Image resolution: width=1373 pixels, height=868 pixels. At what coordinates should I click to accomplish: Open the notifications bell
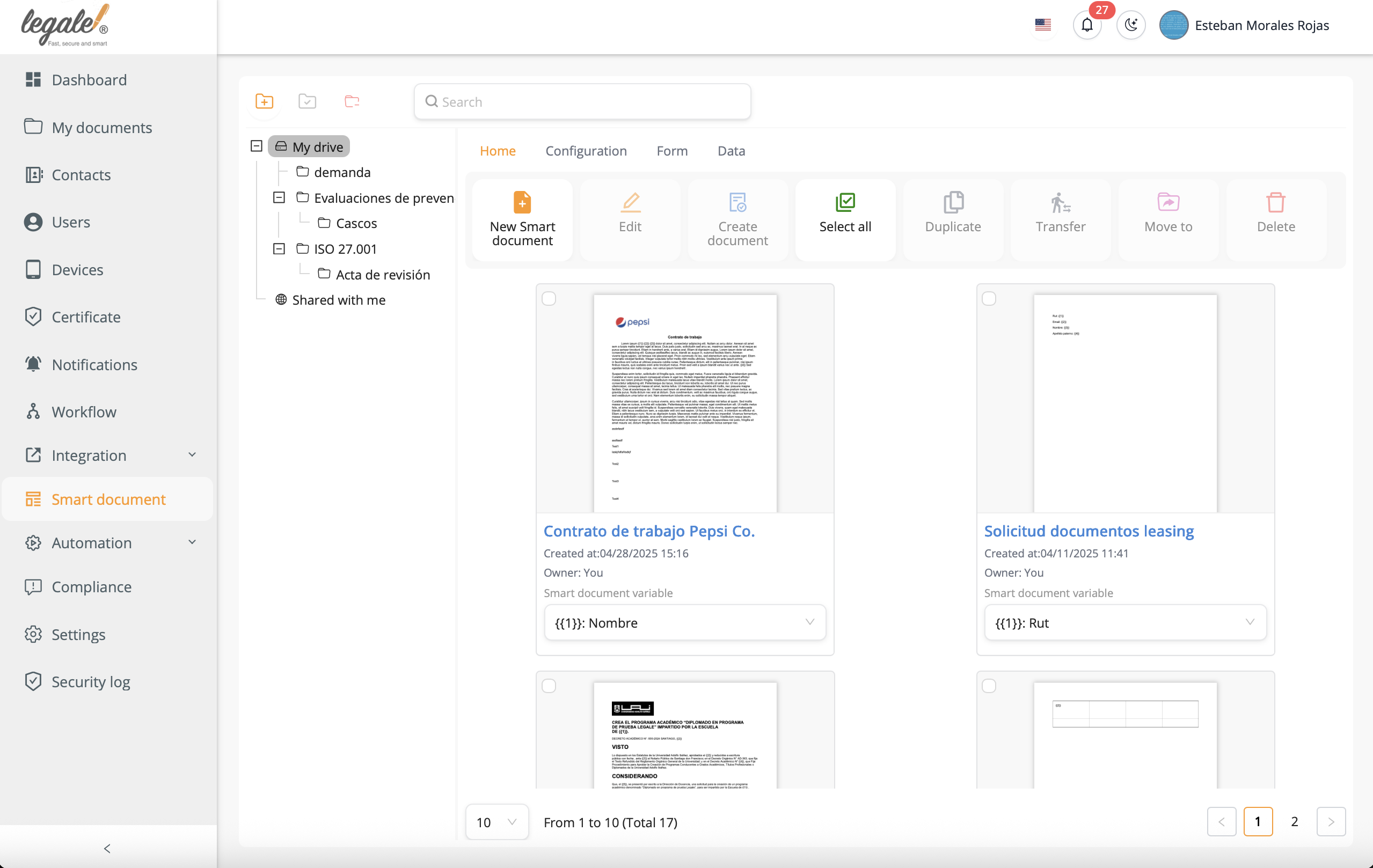(x=1087, y=25)
